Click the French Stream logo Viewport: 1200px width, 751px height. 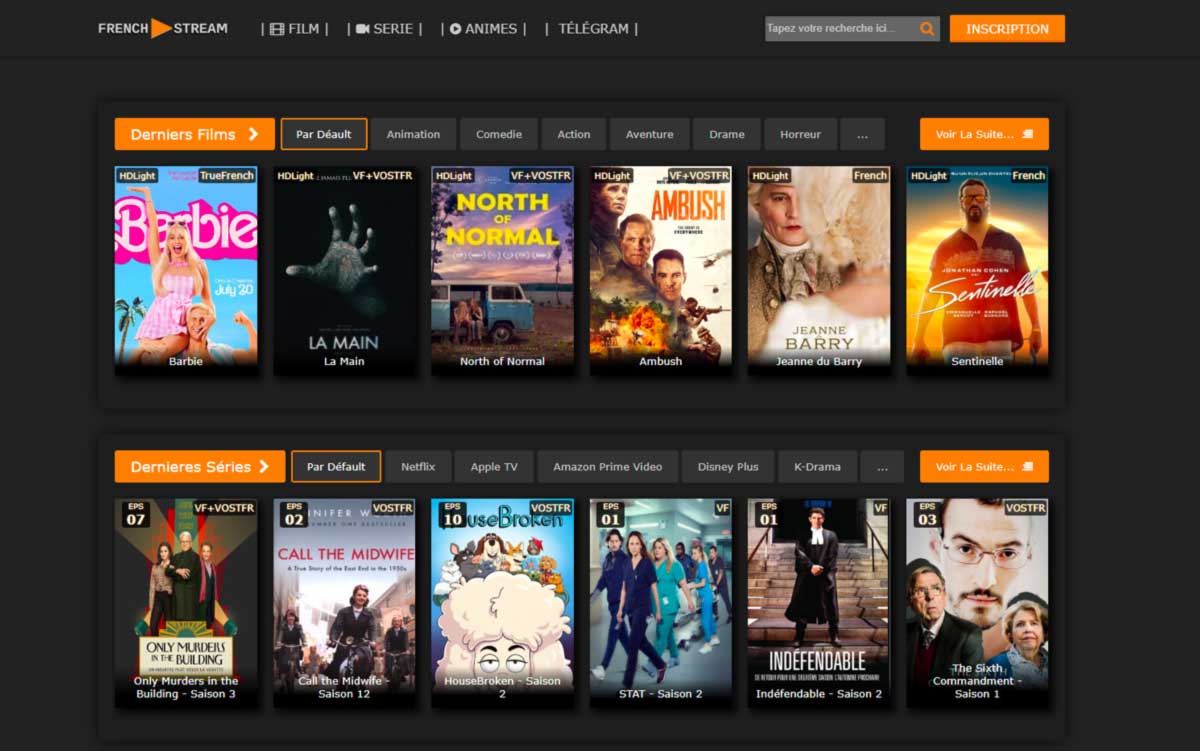pyautogui.click(x=163, y=28)
